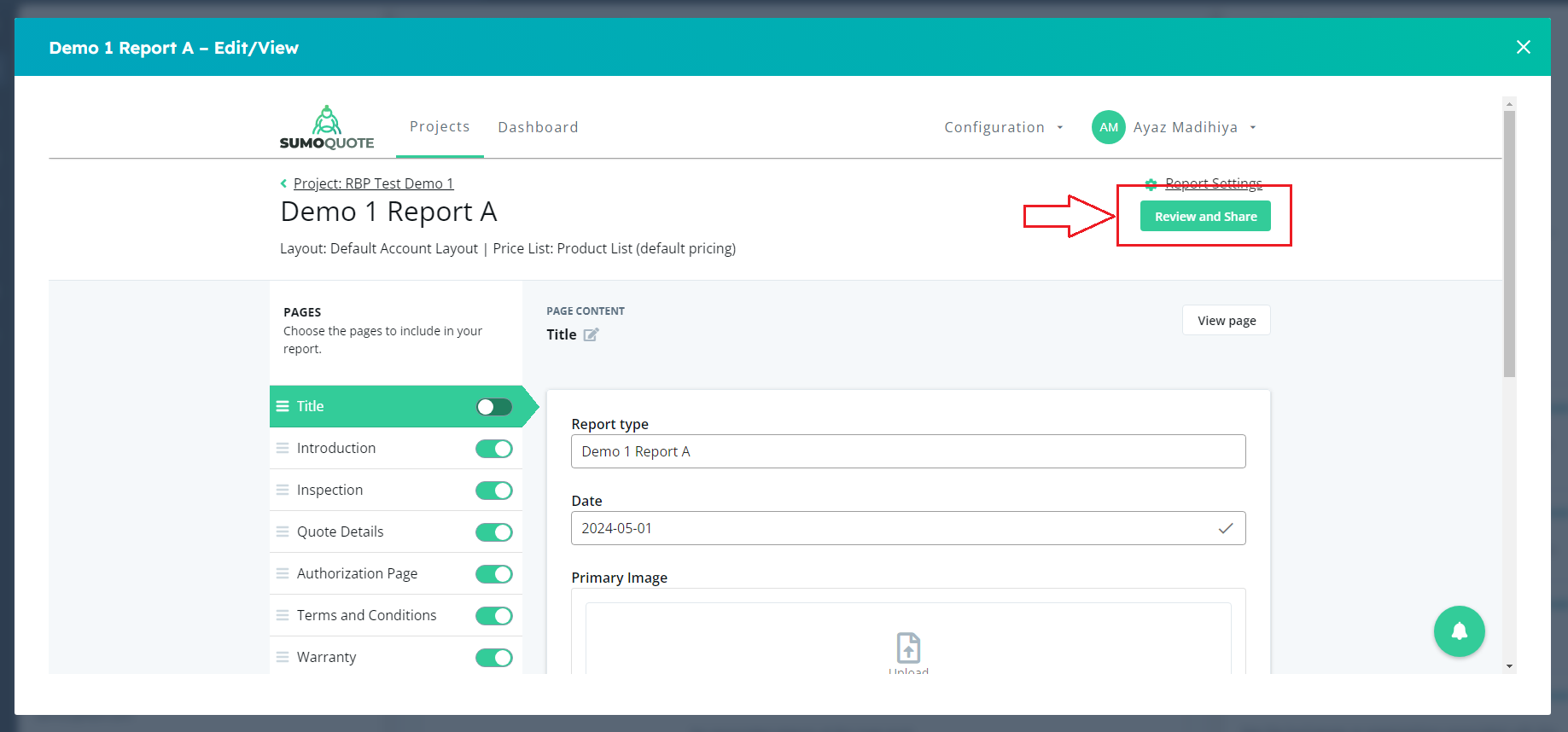Click the notification bell icon
The image size is (1568, 732).
click(x=1459, y=630)
